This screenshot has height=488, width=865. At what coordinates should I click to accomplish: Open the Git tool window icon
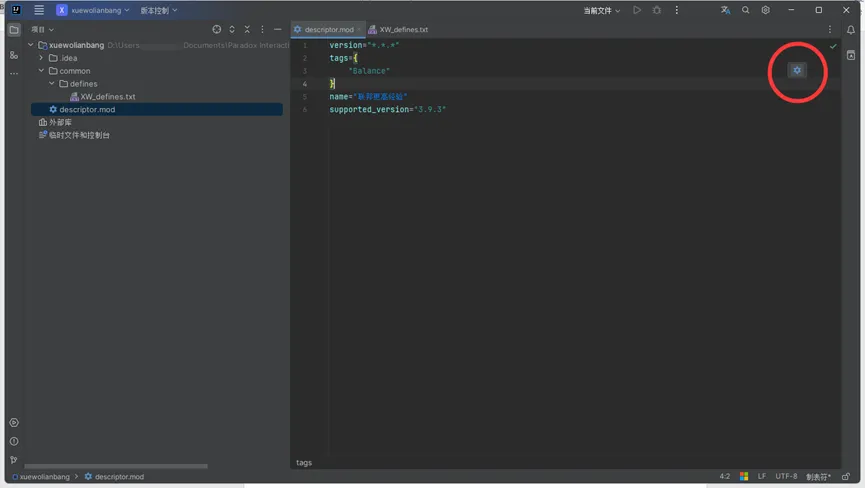point(14,460)
